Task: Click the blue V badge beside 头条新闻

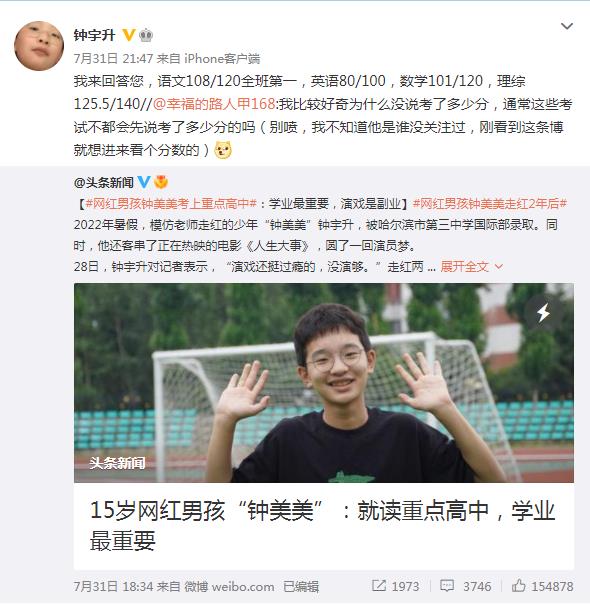Action: 144,182
